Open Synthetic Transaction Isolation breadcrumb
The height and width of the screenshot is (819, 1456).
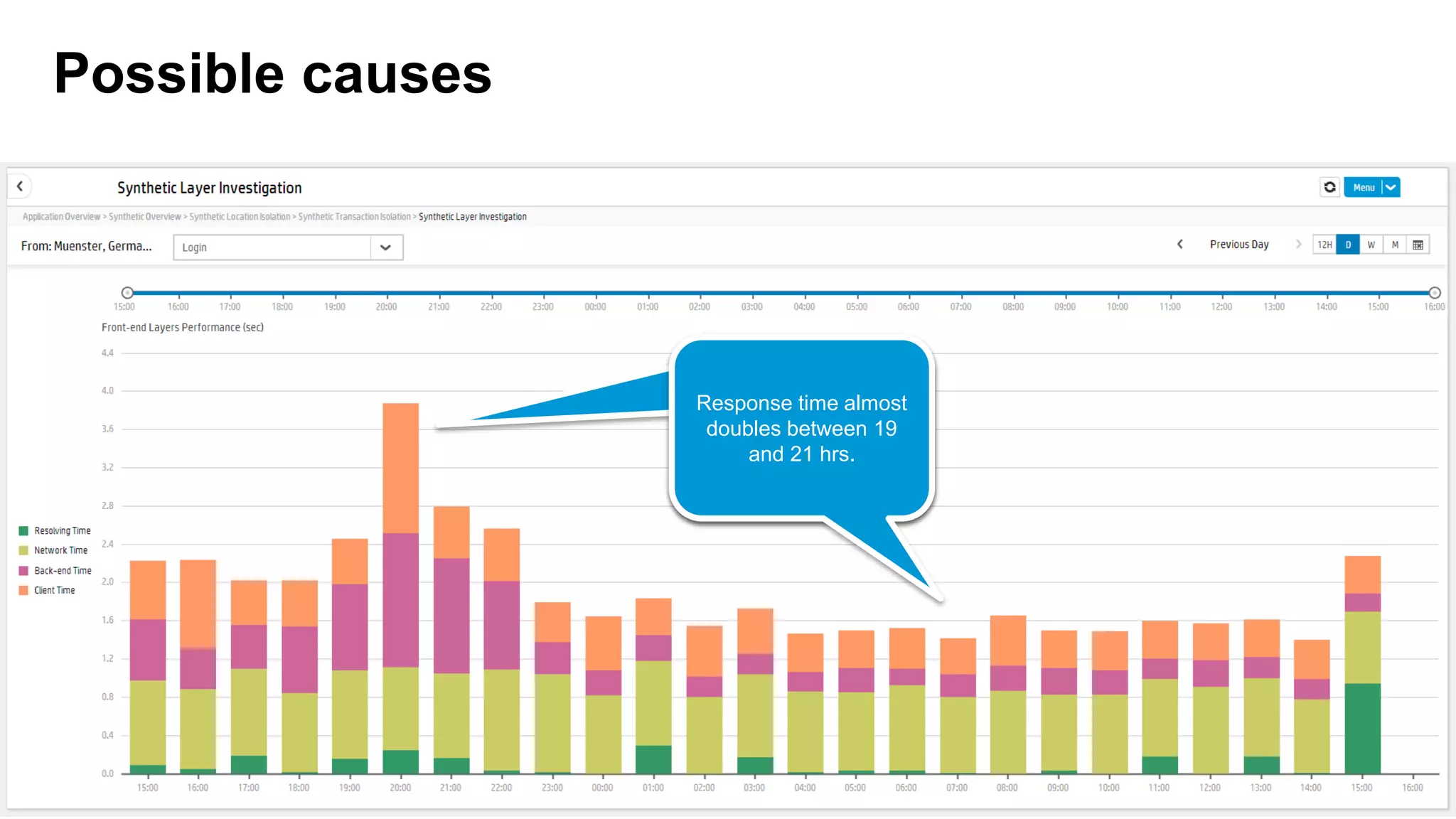coord(354,217)
